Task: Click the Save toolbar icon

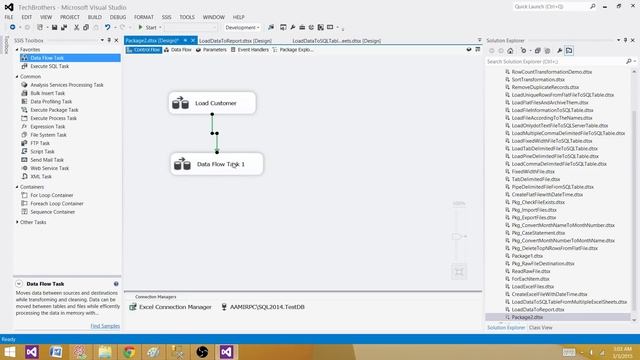Action: [54, 27]
